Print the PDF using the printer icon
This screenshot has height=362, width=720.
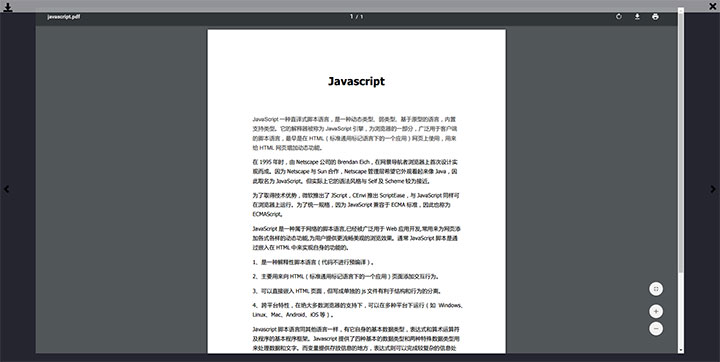pos(655,17)
